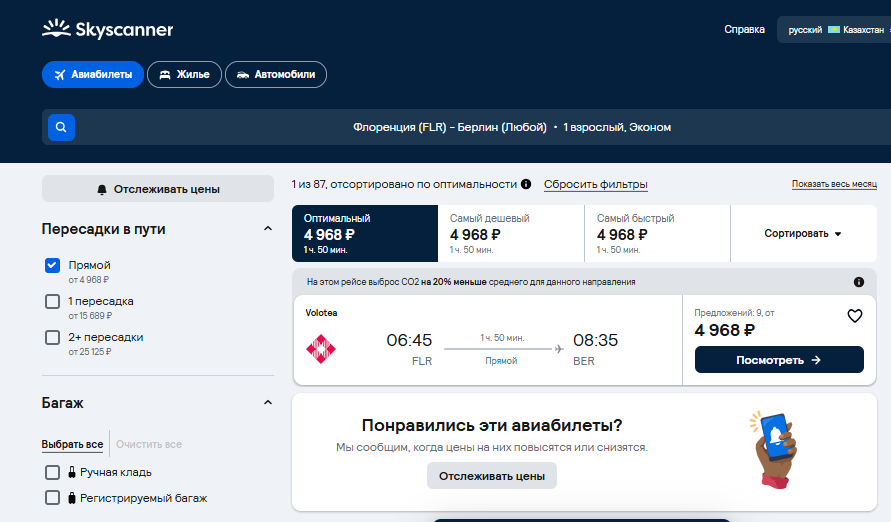
Task: Click the blue search magnifier icon
Action: [x=61, y=127]
